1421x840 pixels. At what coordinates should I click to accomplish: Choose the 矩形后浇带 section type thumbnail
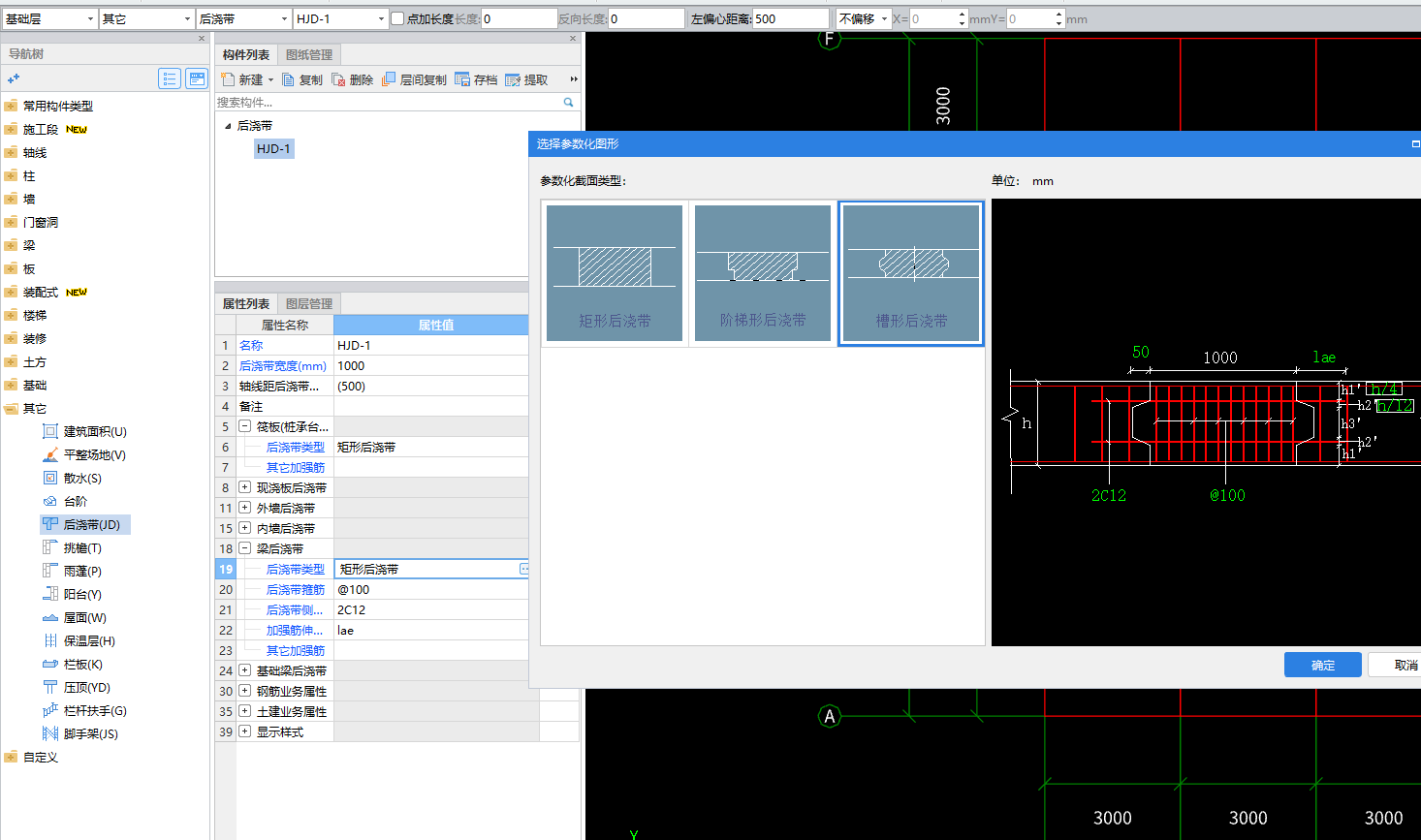coord(615,272)
